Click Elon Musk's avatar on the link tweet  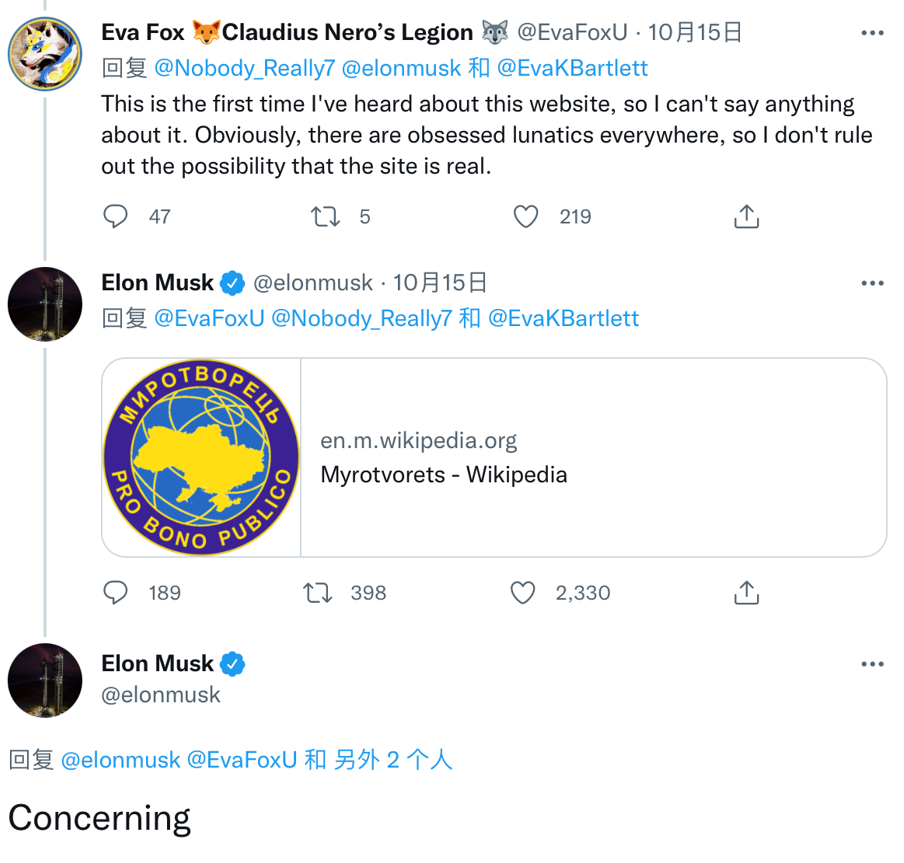click(x=45, y=304)
